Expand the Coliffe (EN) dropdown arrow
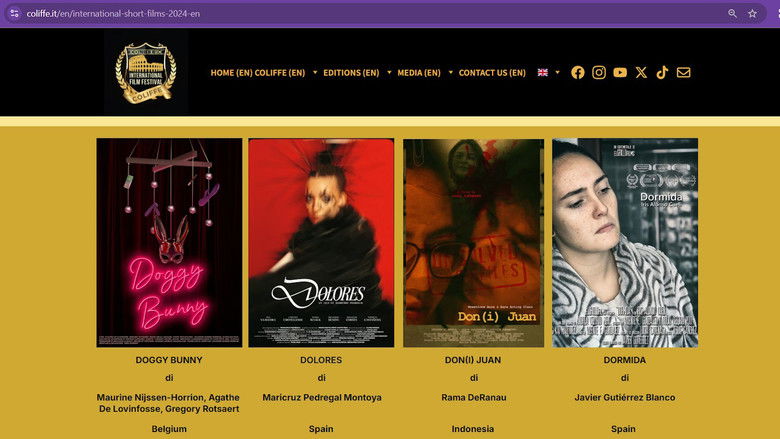Image resolution: width=780 pixels, height=439 pixels. tap(315, 72)
